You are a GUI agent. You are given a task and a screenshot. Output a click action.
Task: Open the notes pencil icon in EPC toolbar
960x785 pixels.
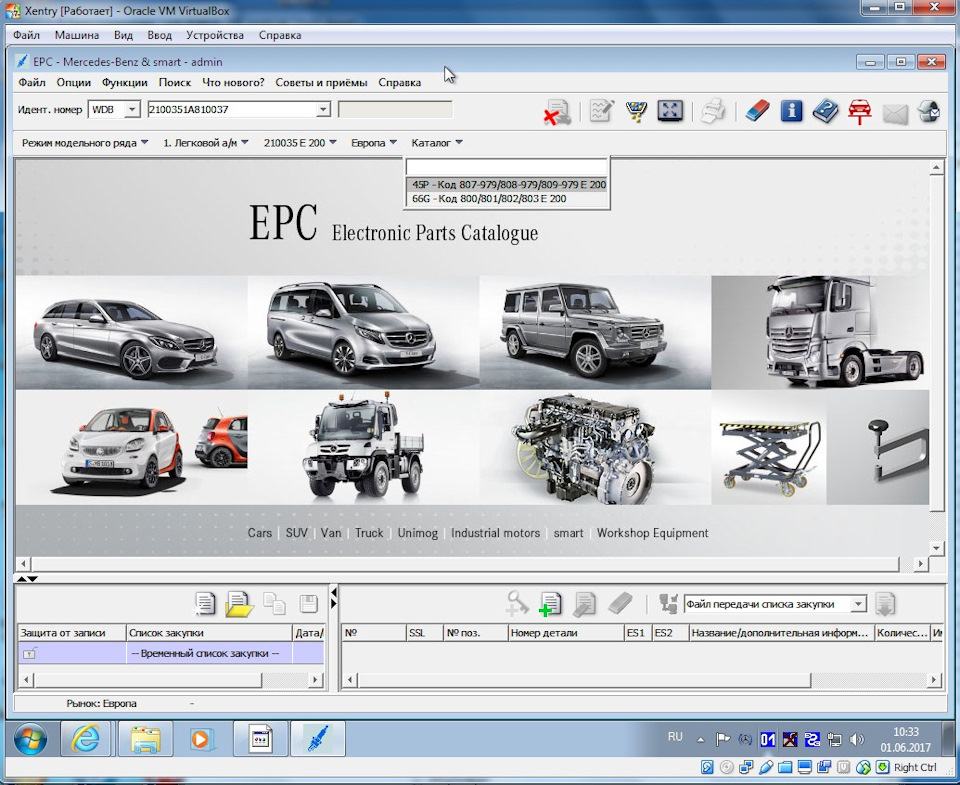(x=601, y=111)
